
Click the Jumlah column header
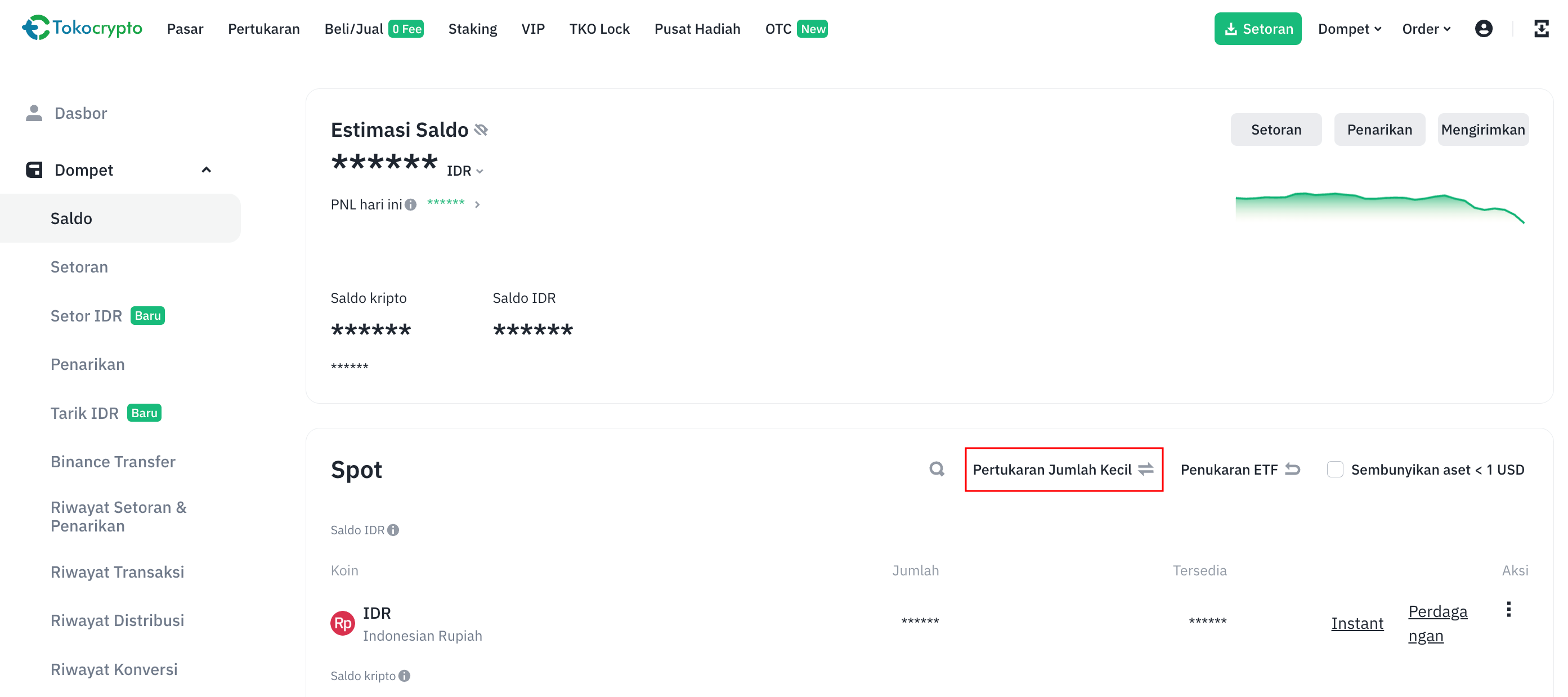coord(915,570)
